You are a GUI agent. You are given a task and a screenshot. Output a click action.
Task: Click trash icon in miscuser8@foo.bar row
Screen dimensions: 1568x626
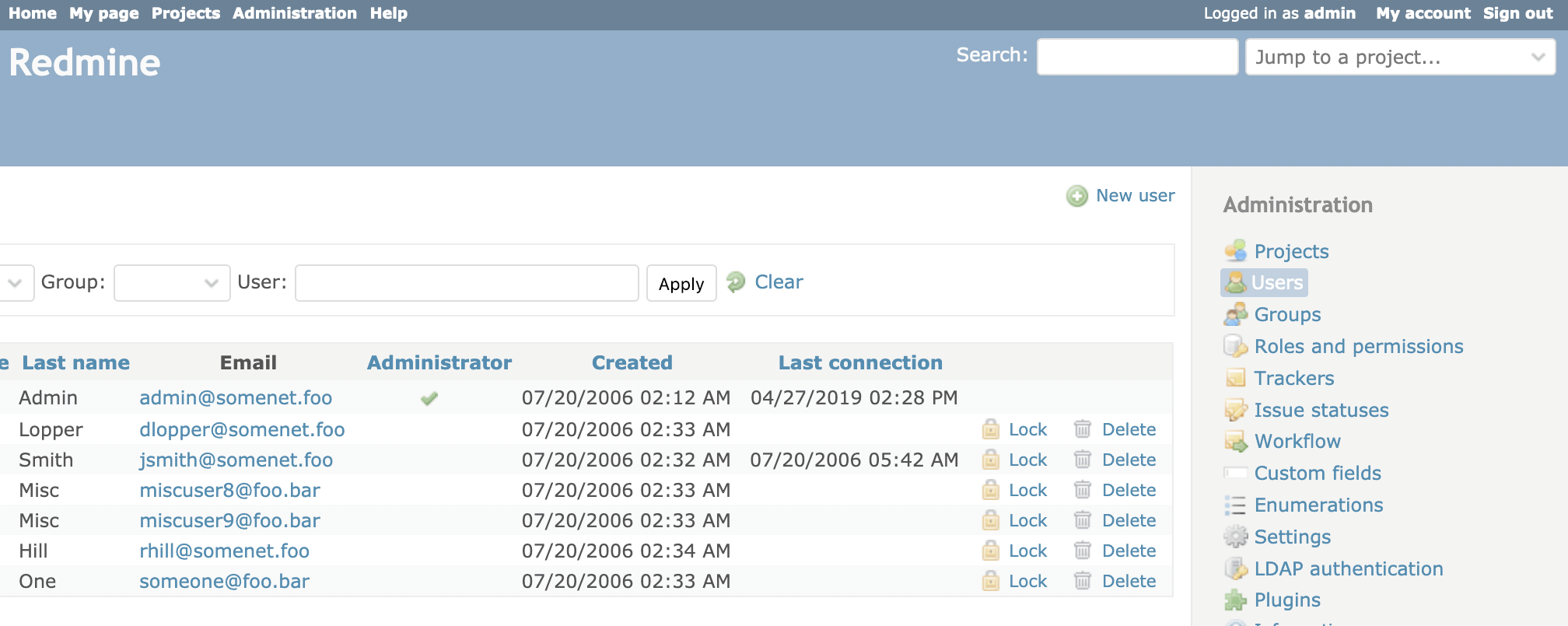pyautogui.click(x=1083, y=490)
